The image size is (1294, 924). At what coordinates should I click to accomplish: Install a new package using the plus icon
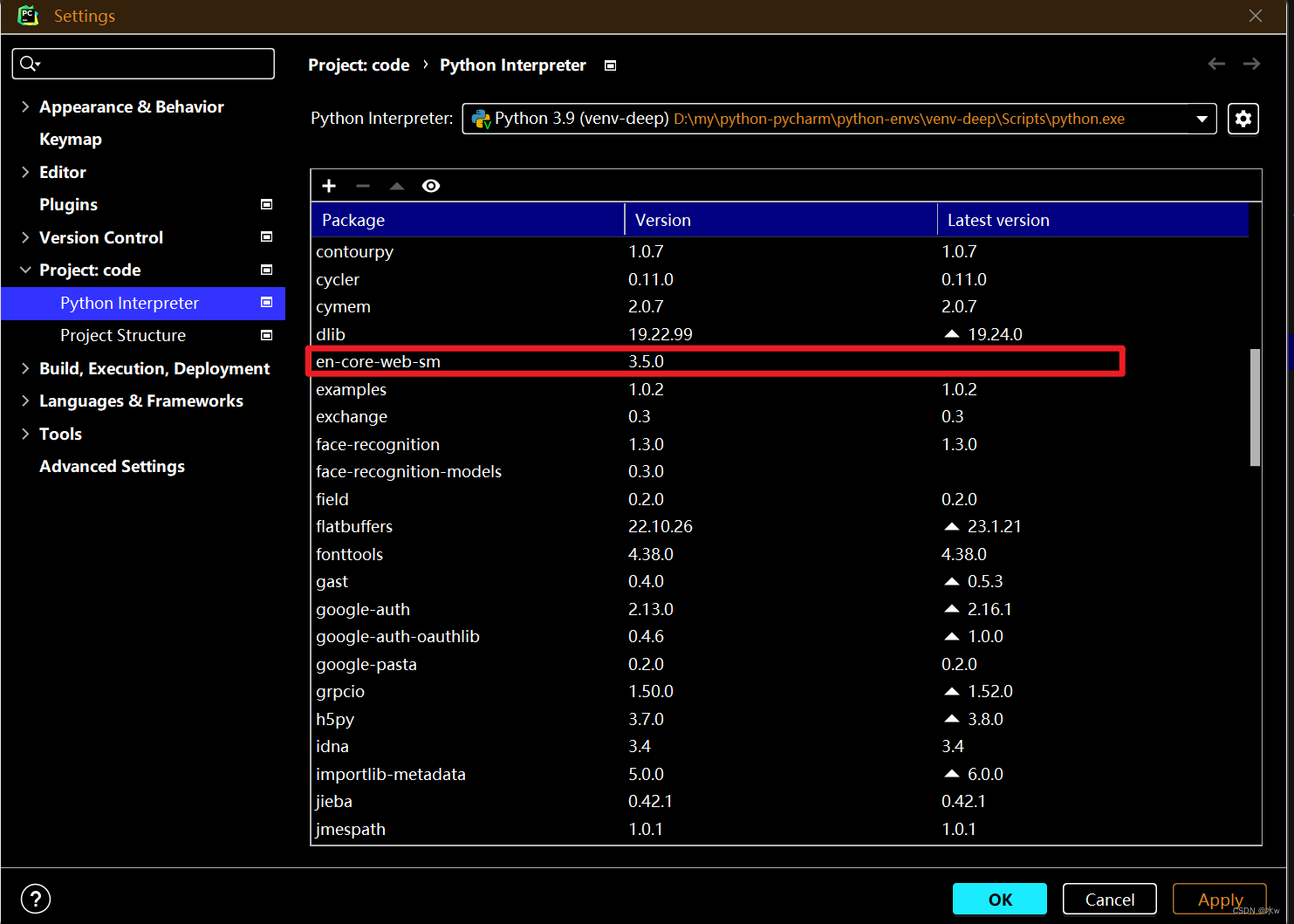click(x=329, y=185)
